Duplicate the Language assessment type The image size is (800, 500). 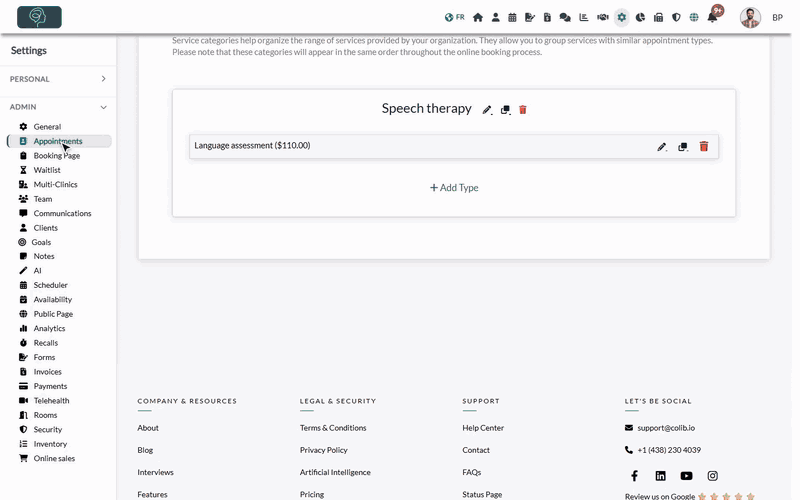pyautogui.click(x=683, y=147)
